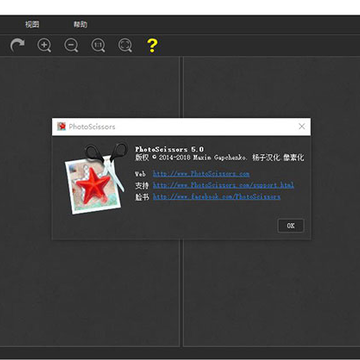
Task: Fit image to window icon
Action: [x=125, y=45]
